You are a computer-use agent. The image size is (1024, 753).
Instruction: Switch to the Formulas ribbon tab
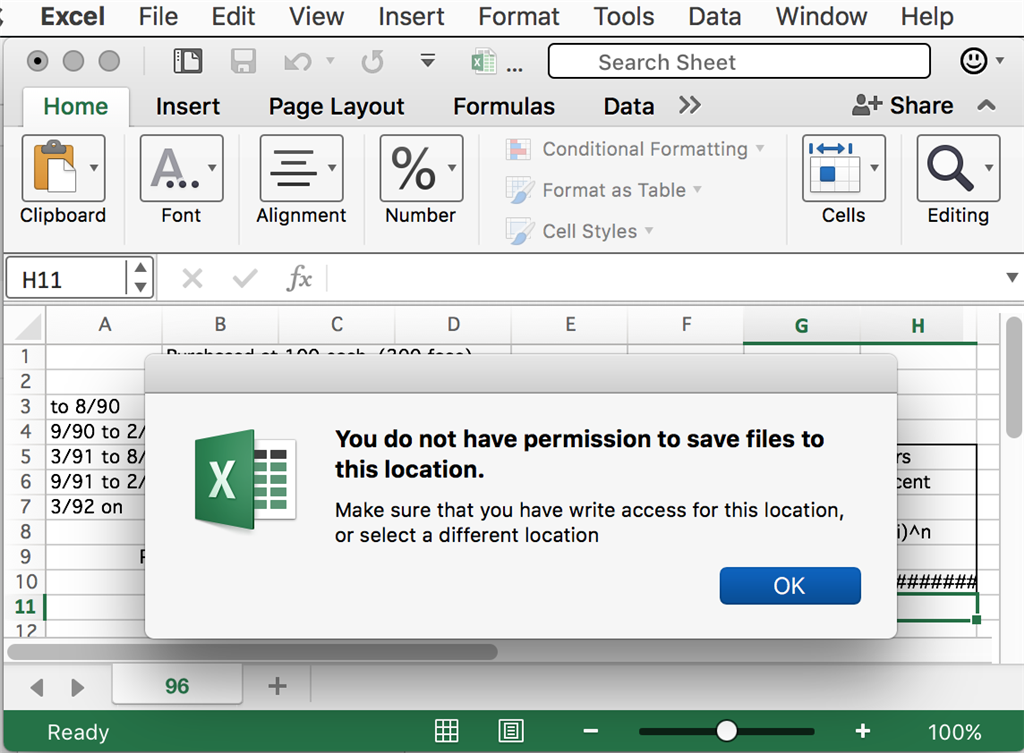pos(504,106)
